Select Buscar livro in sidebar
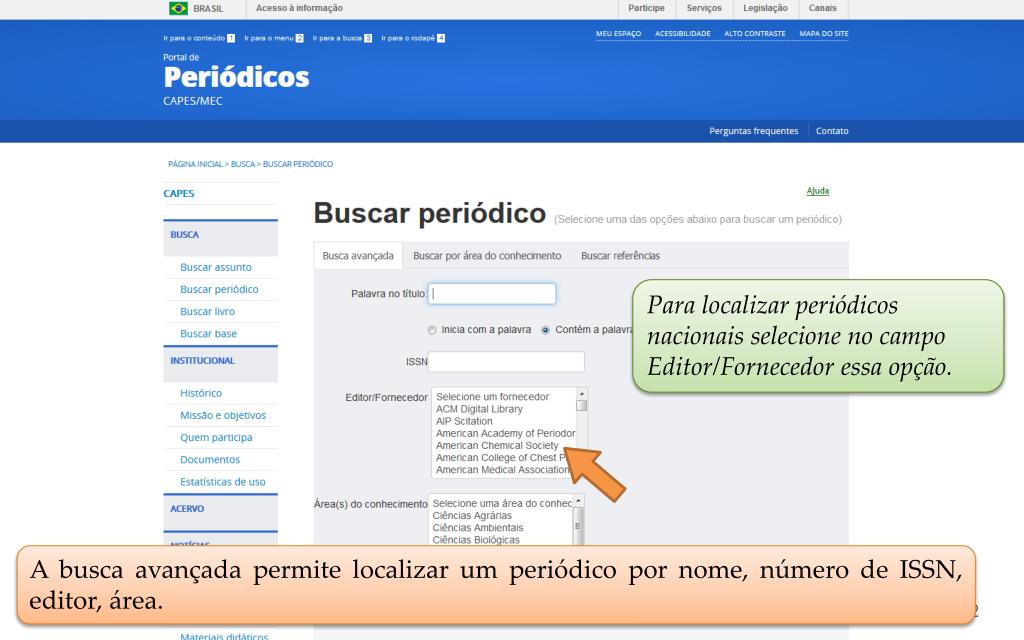The height and width of the screenshot is (640, 1024). tap(207, 312)
